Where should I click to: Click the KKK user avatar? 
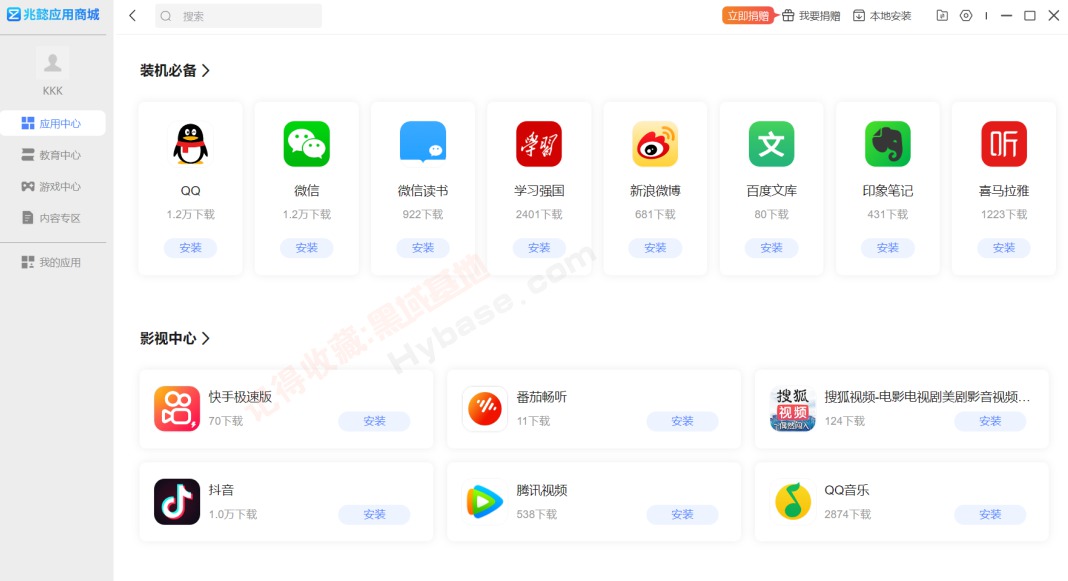pos(52,63)
